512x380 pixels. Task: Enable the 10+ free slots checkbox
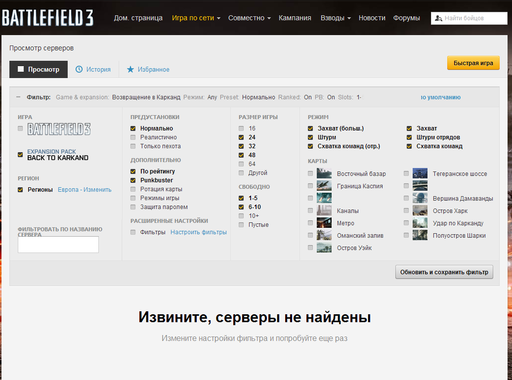[241, 216]
